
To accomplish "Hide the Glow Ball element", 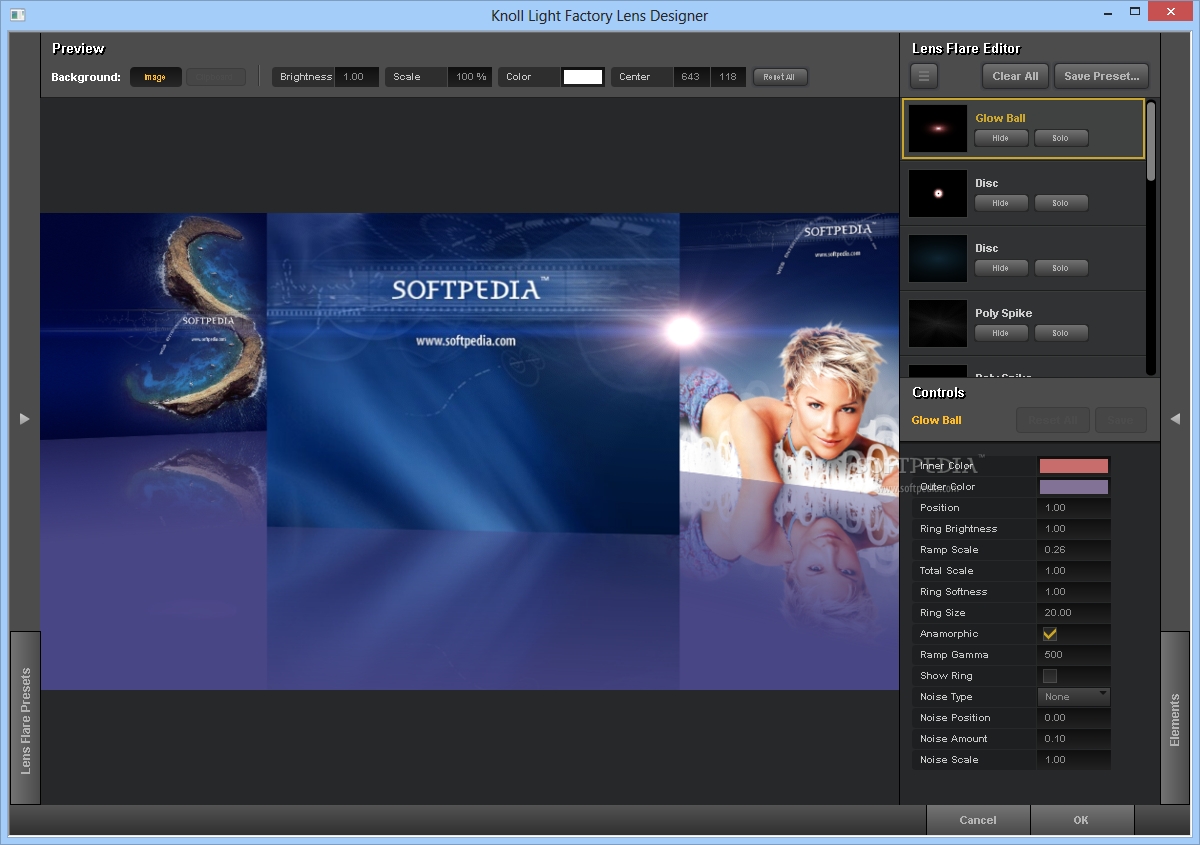I will pos(1001,138).
